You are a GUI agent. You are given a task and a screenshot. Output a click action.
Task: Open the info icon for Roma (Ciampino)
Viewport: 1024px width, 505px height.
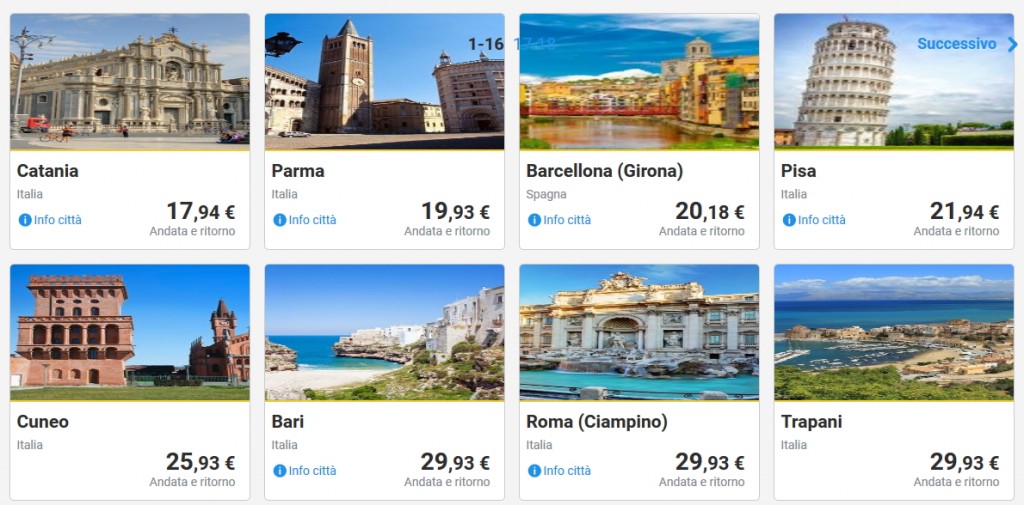pyautogui.click(x=534, y=471)
